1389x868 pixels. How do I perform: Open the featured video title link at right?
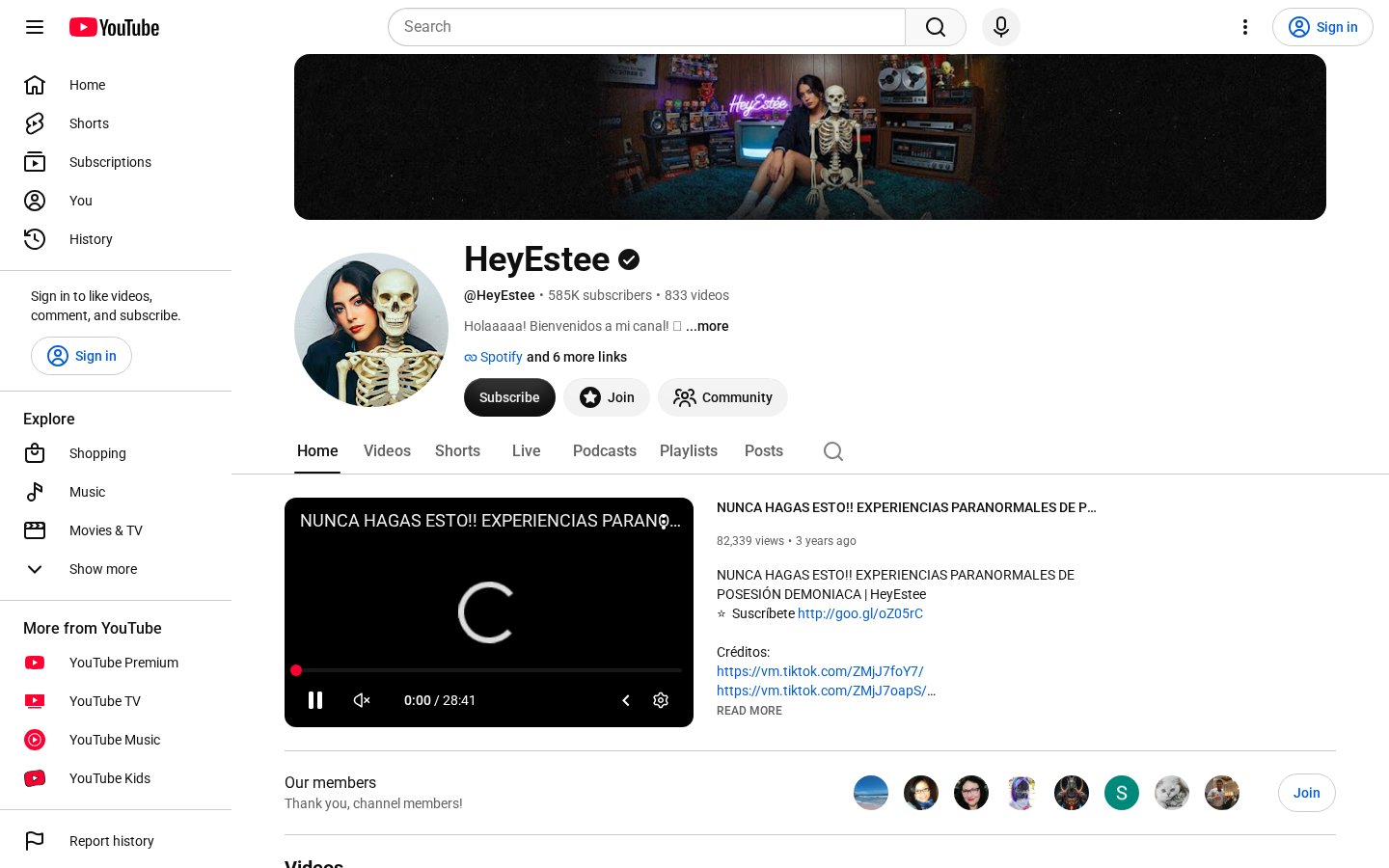907,507
